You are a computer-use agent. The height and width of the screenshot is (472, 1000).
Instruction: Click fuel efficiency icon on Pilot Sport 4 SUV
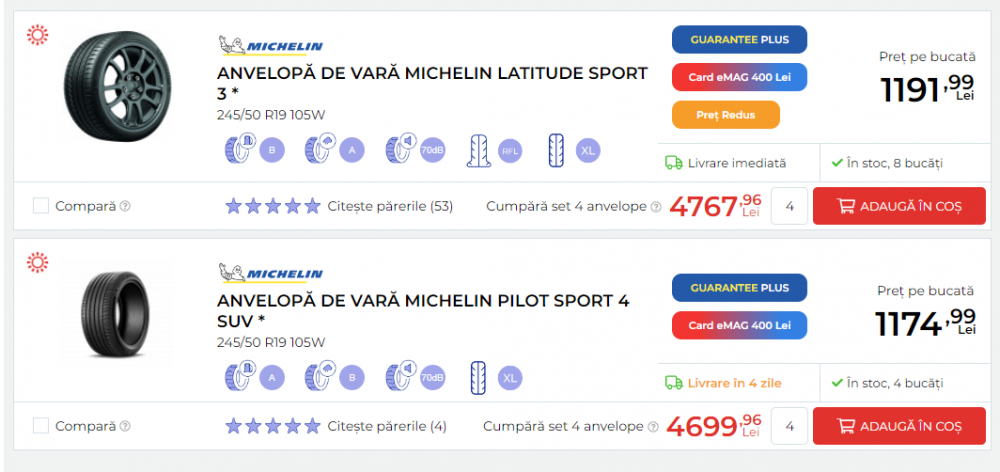pyautogui.click(x=239, y=378)
